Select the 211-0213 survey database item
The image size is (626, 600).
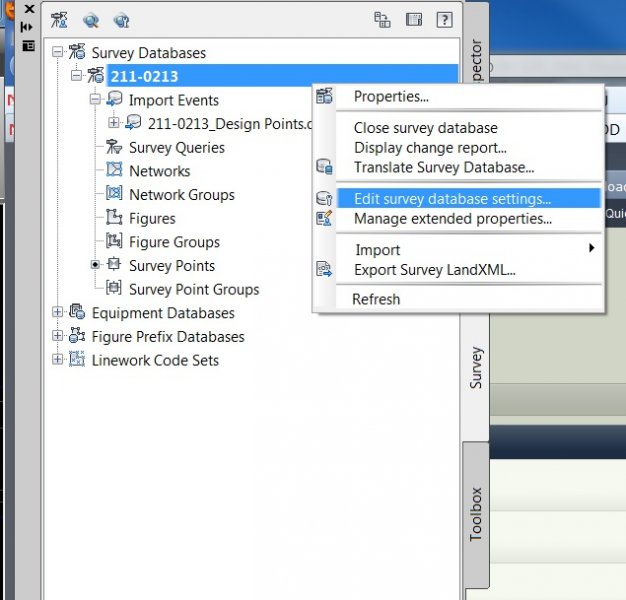pos(145,76)
